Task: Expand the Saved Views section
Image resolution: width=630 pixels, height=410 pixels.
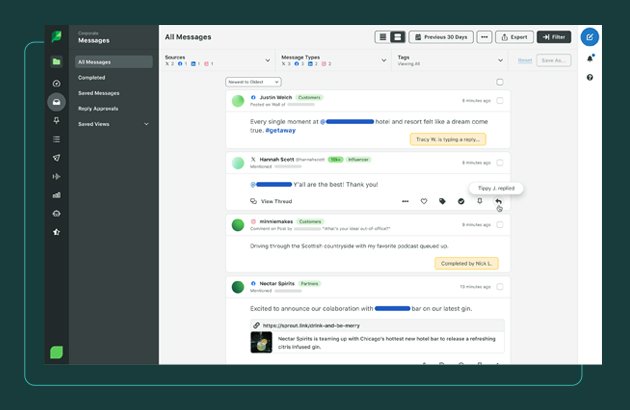Action: pos(146,124)
